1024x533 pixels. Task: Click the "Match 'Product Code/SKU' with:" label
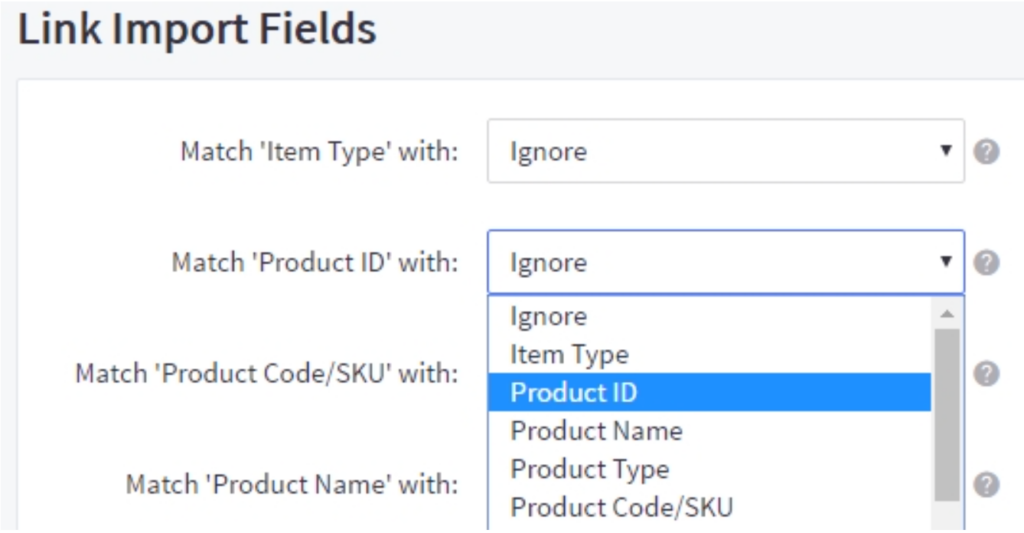click(267, 374)
